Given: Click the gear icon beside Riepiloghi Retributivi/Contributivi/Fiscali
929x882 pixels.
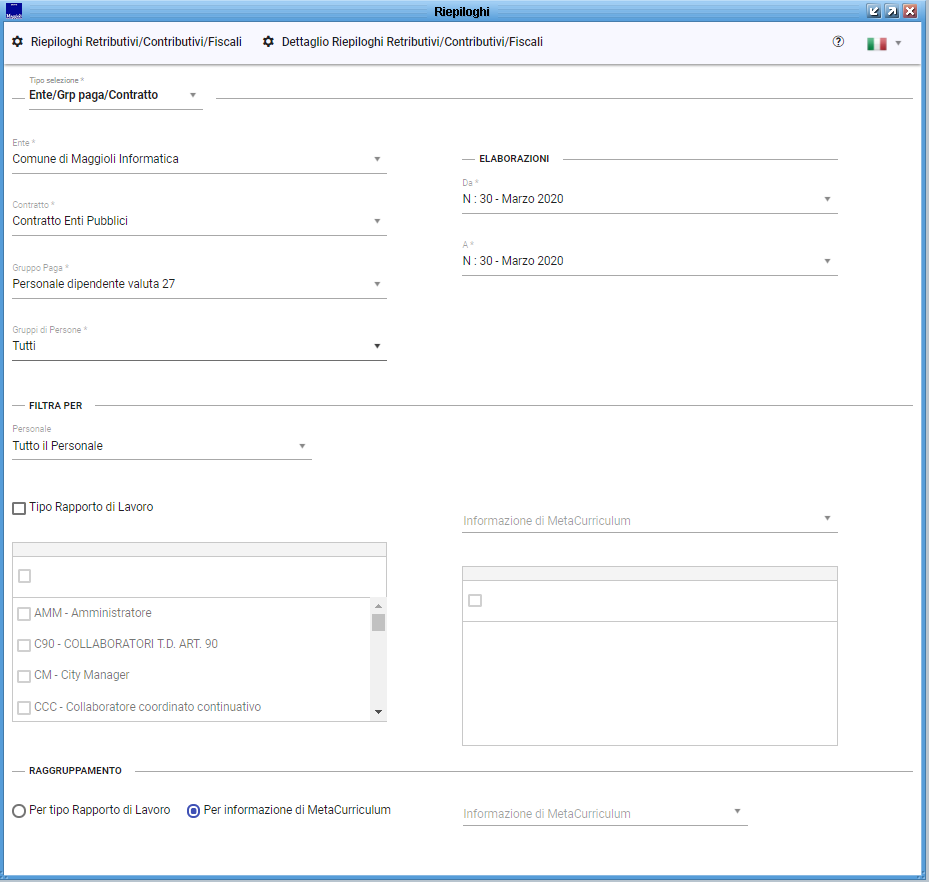Looking at the screenshot, I should (17, 42).
